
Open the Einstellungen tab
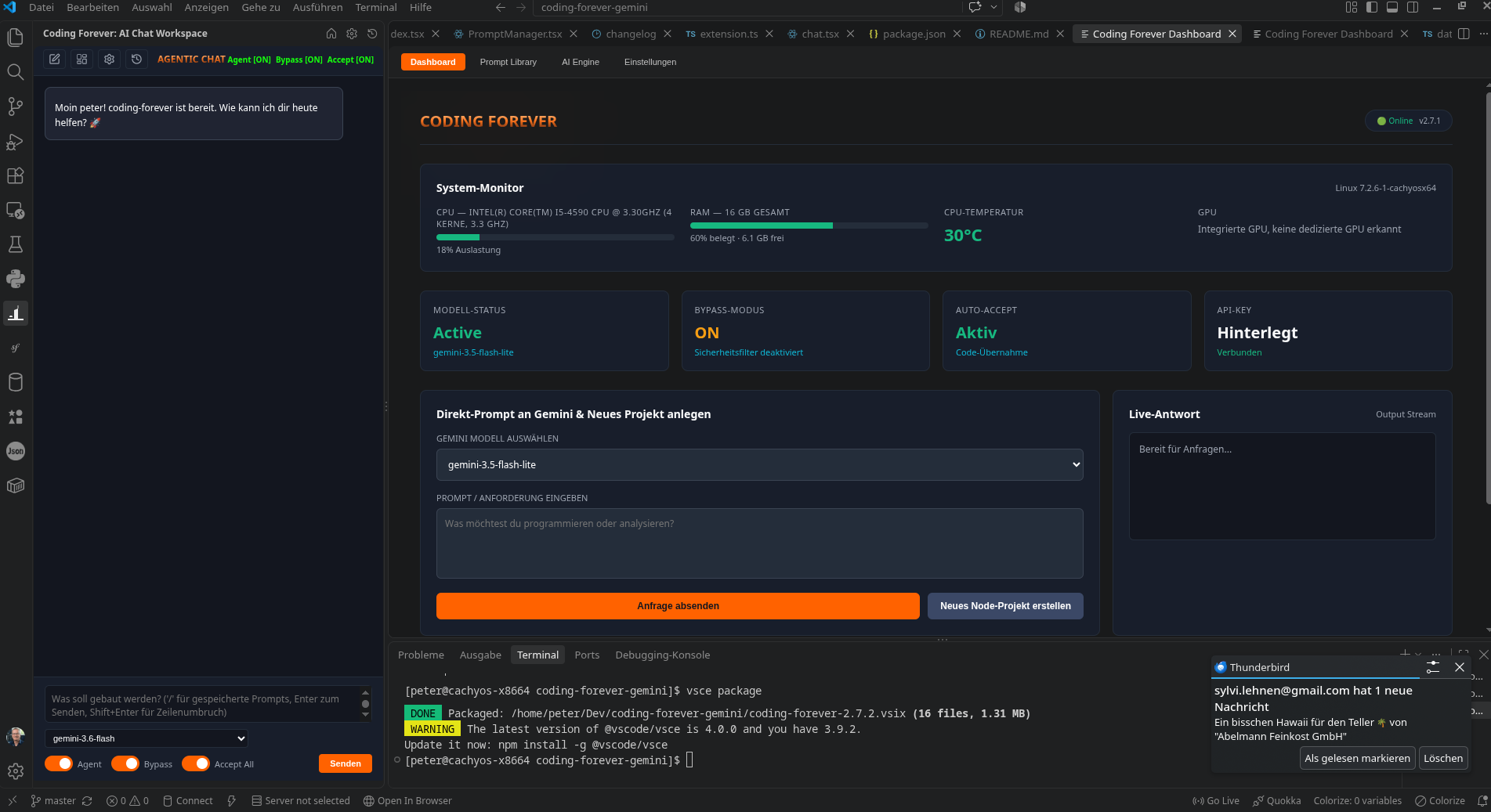pos(650,62)
